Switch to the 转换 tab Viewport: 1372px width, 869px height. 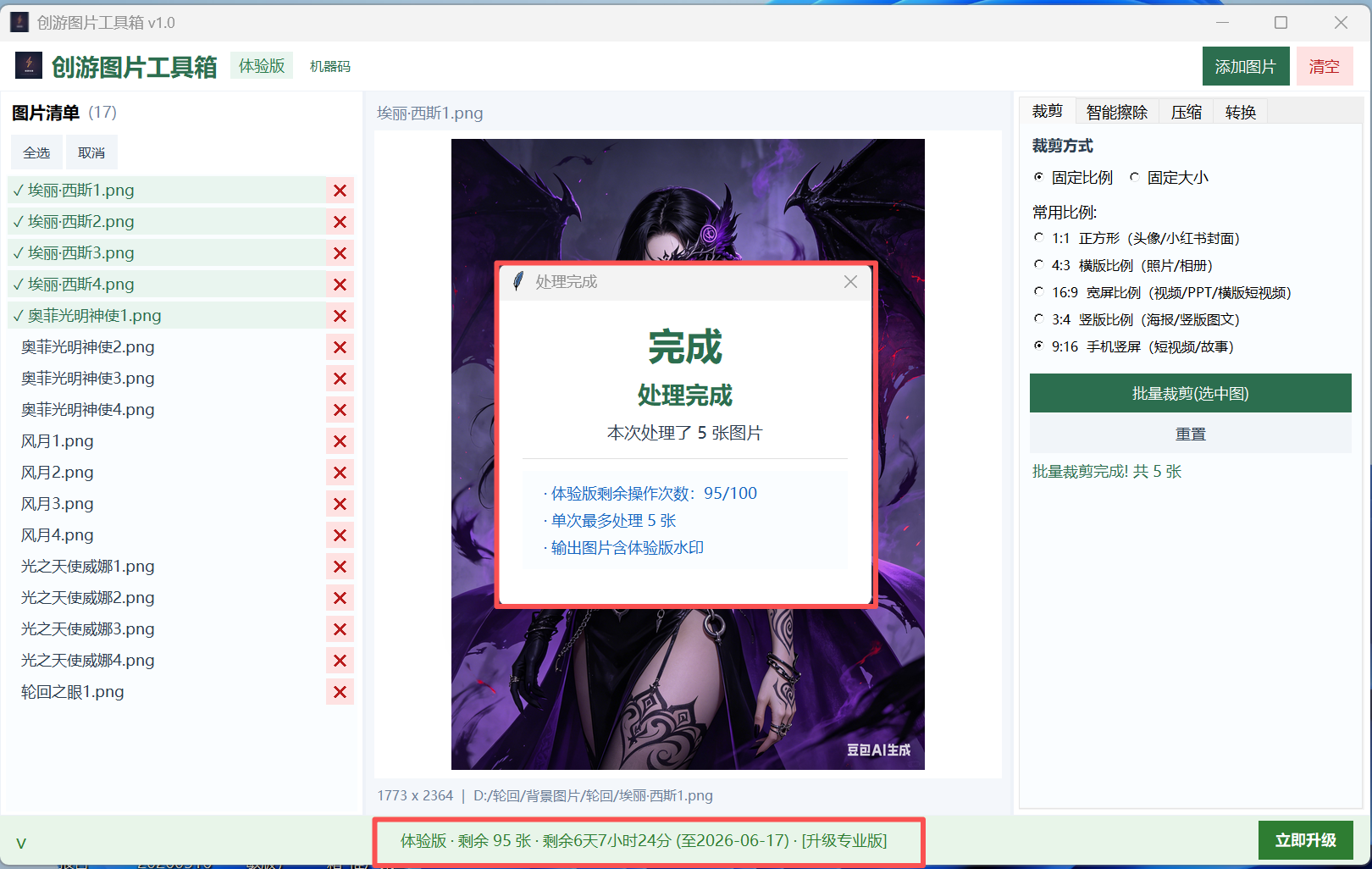point(1240,112)
